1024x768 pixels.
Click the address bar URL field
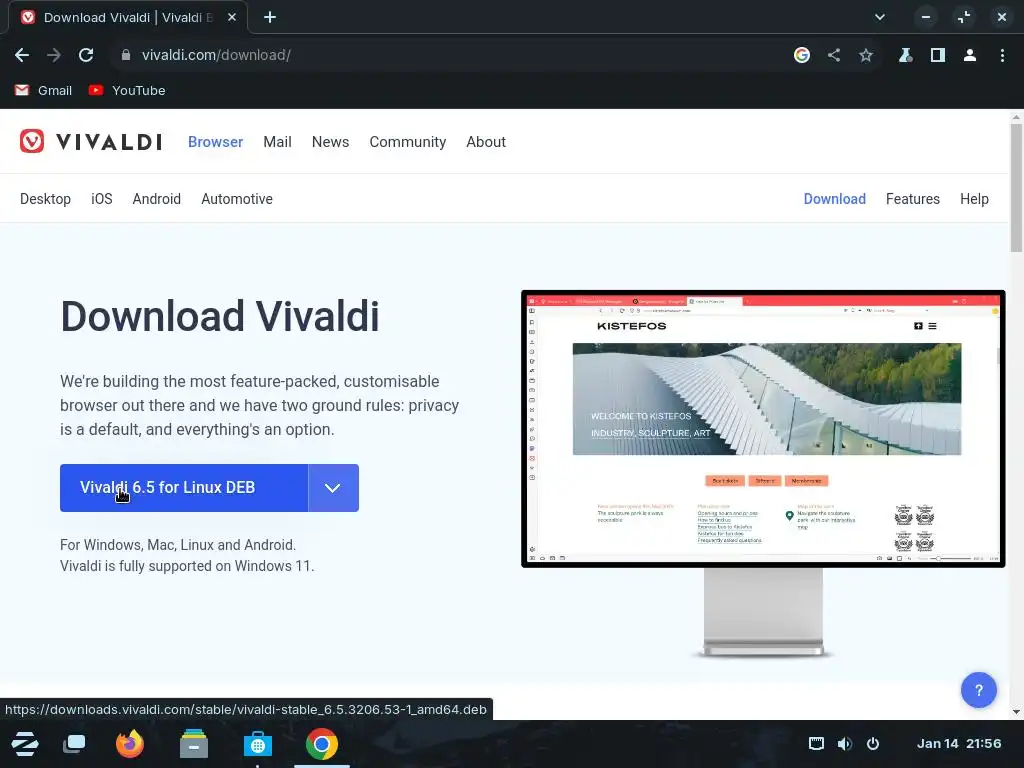coord(451,56)
